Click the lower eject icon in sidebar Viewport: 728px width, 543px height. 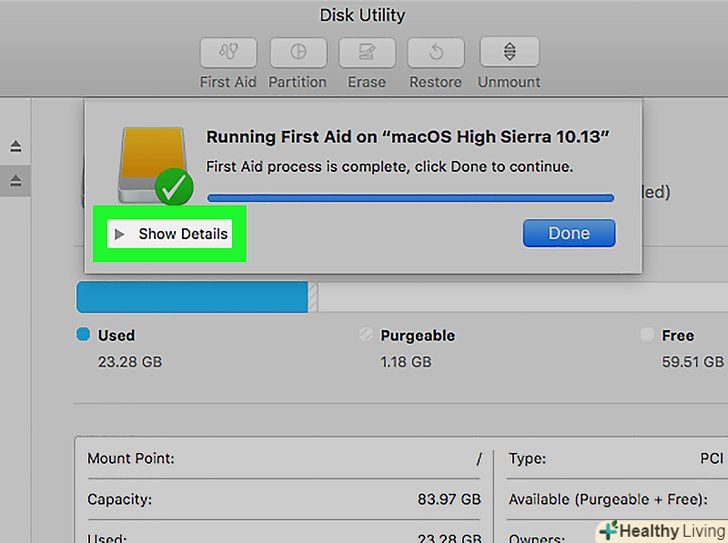[15, 180]
